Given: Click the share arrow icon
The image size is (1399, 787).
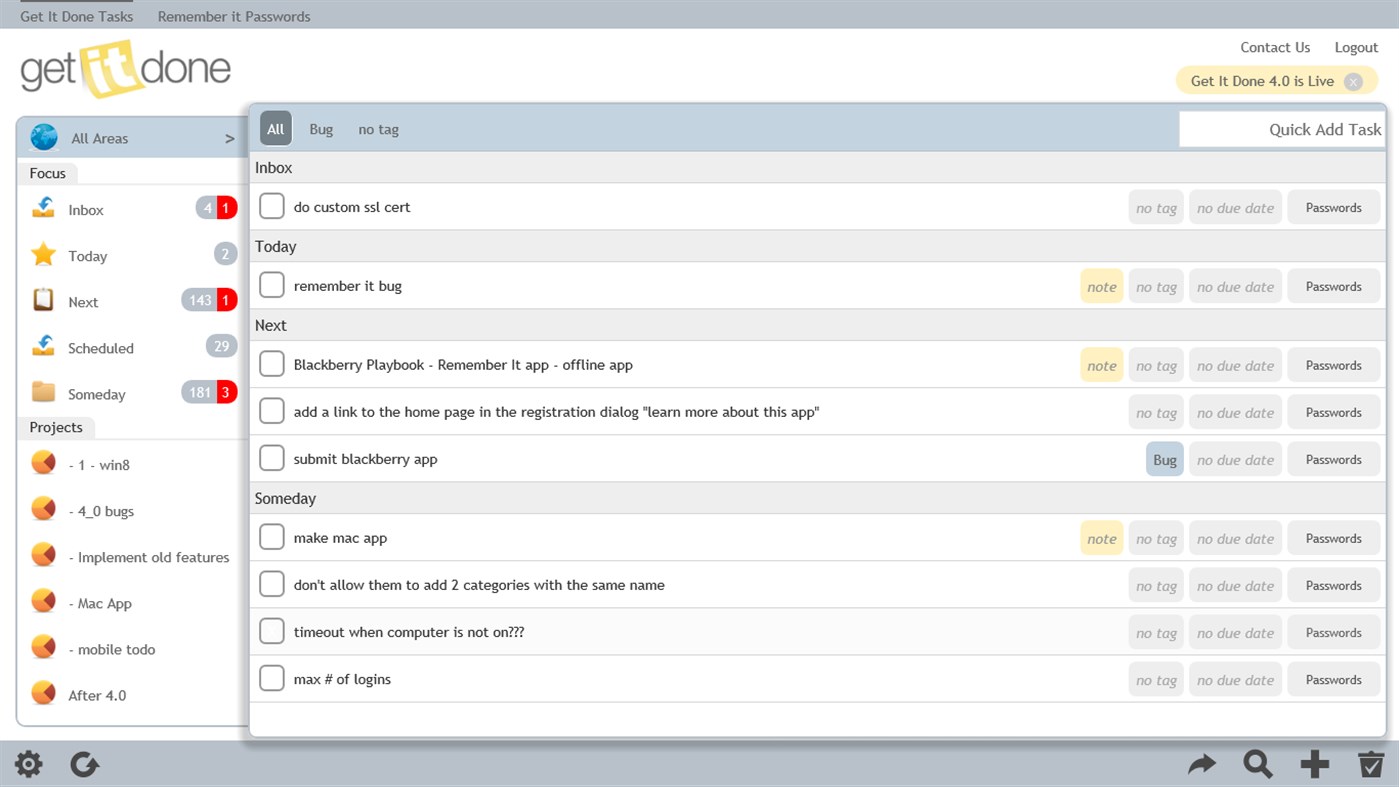Looking at the screenshot, I should coord(1202,764).
